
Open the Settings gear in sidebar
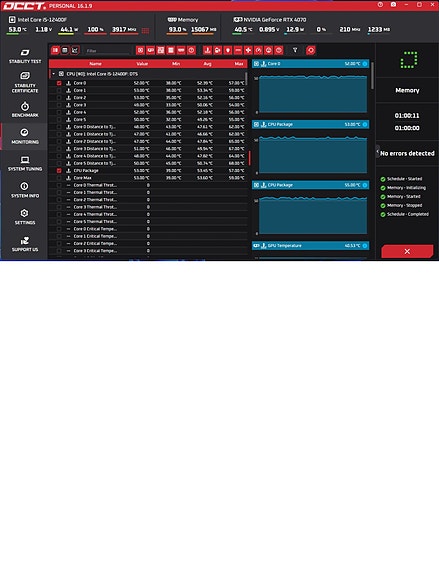click(25, 217)
